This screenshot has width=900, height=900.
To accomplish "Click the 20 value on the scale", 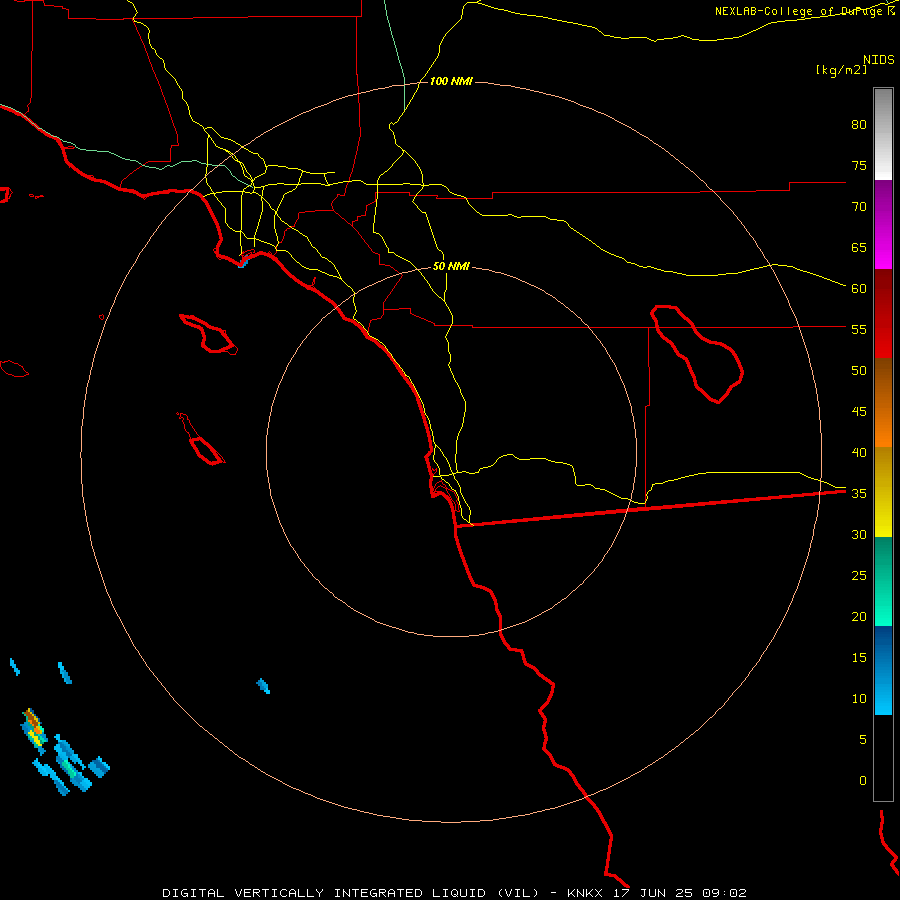I will pos(859,616).
